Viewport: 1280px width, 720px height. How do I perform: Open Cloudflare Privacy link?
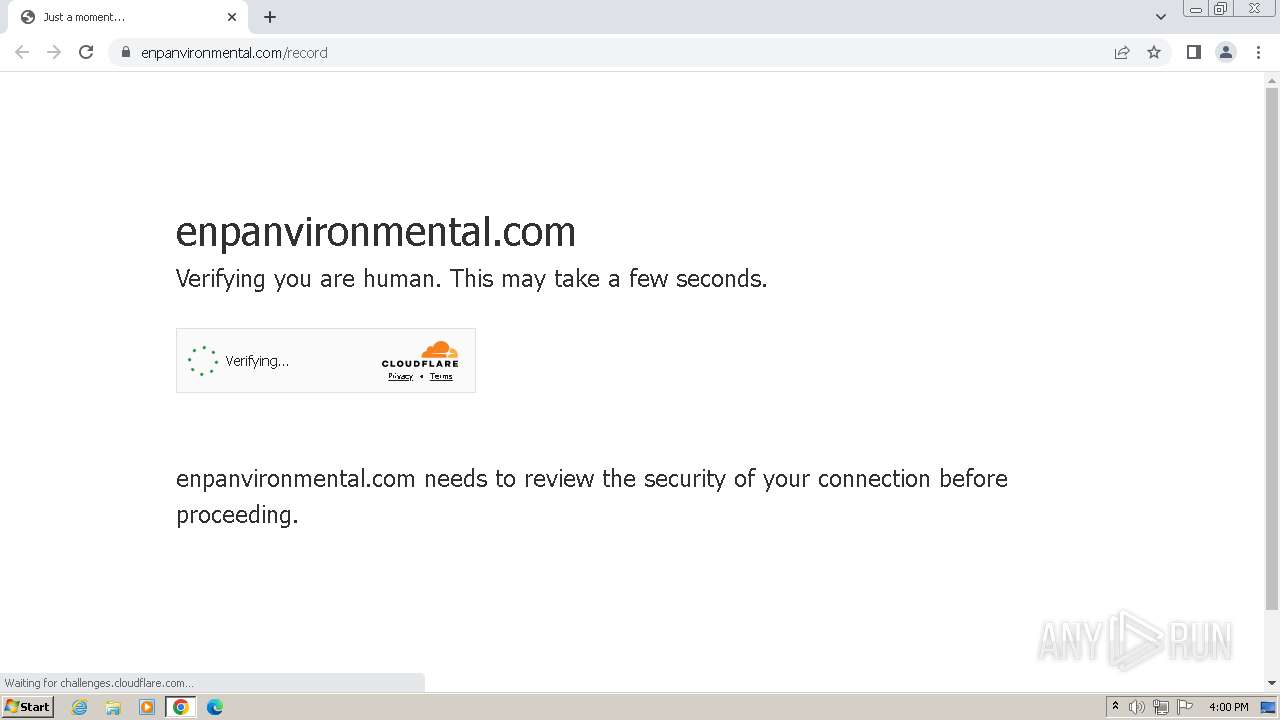pyautogui.click(x=400, y=377)
